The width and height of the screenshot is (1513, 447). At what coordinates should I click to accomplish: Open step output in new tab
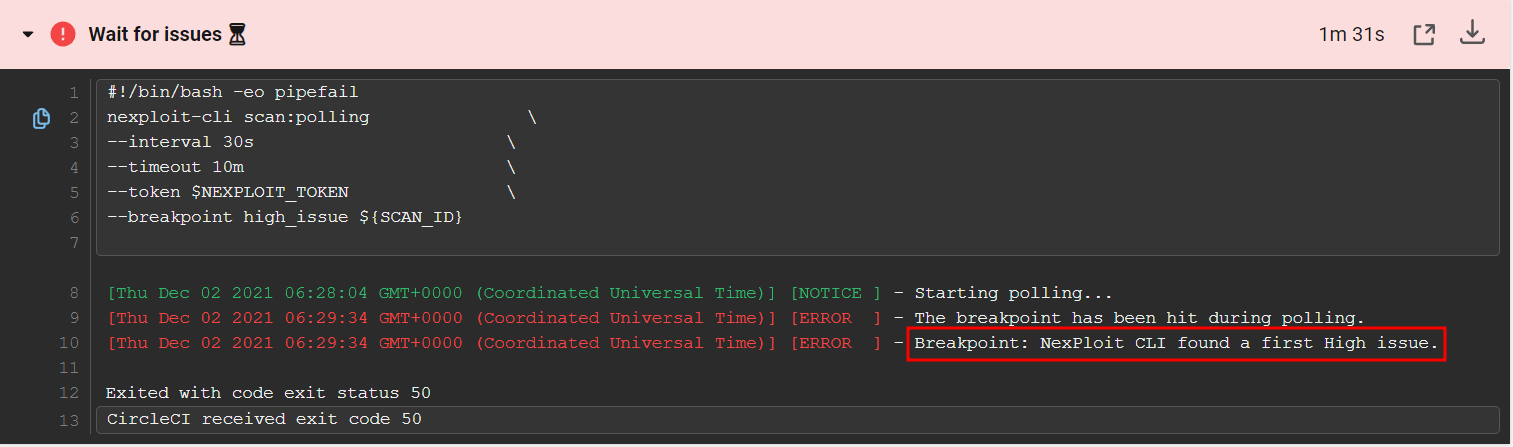coord(1424,34)
